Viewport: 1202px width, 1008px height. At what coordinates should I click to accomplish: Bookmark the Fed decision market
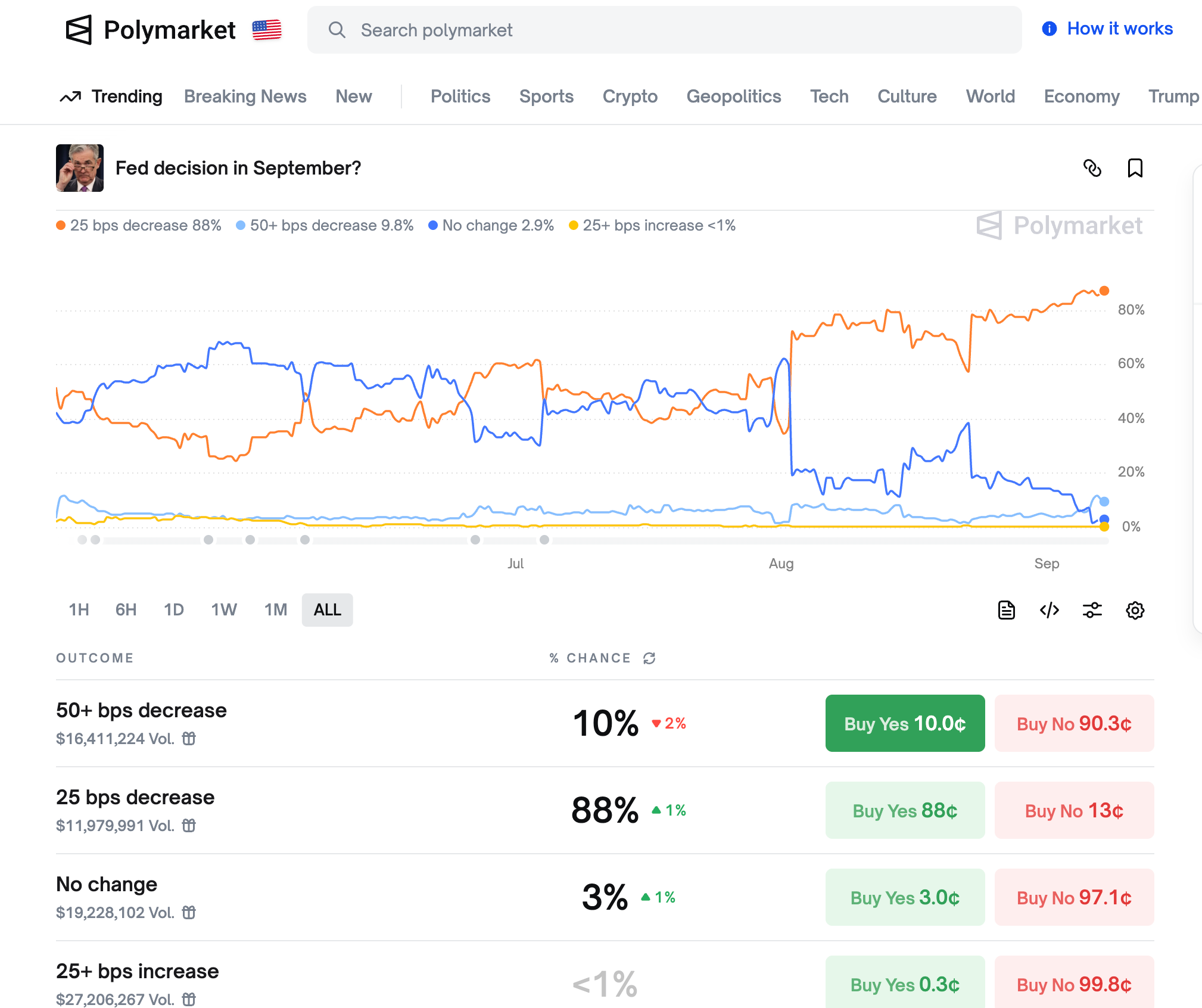click(1135, 169)
